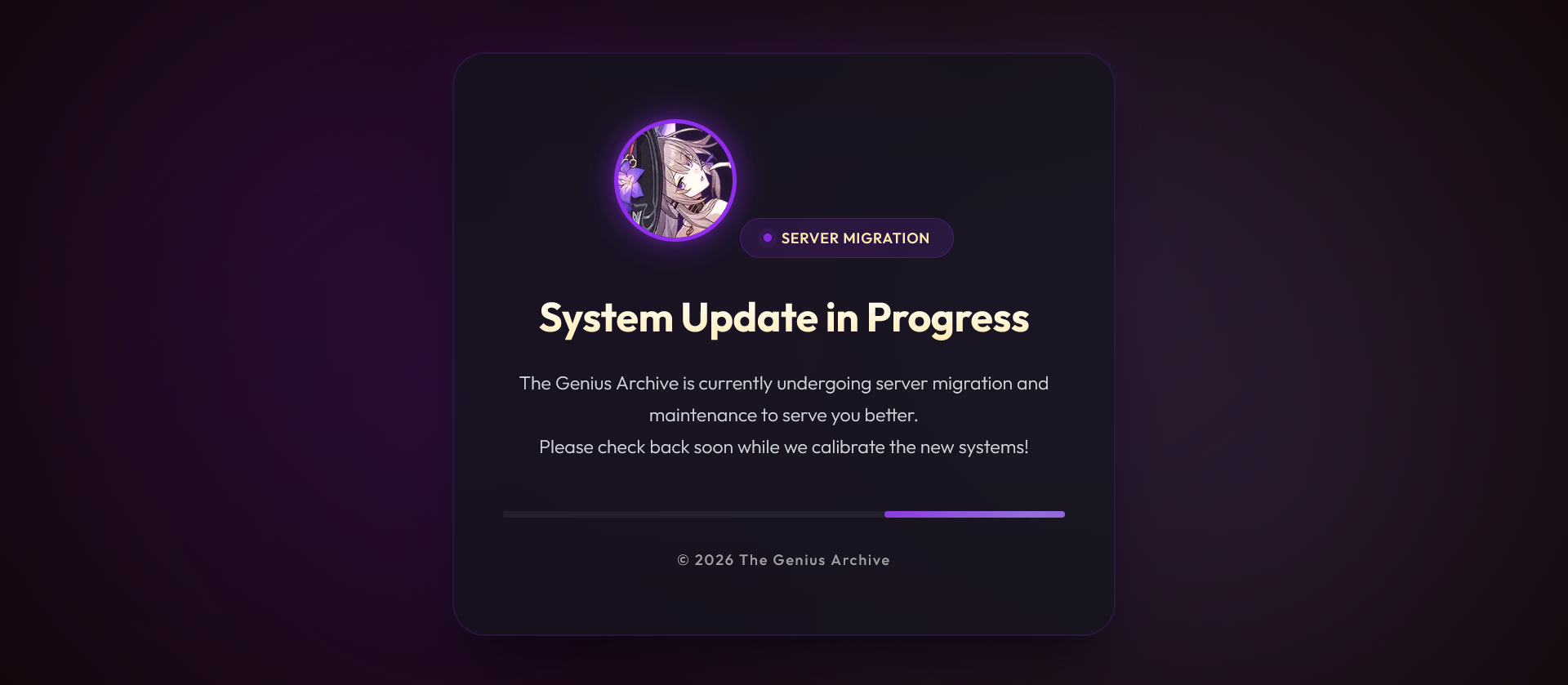Click the copyright 2026 footer text

tap(784, 560)
